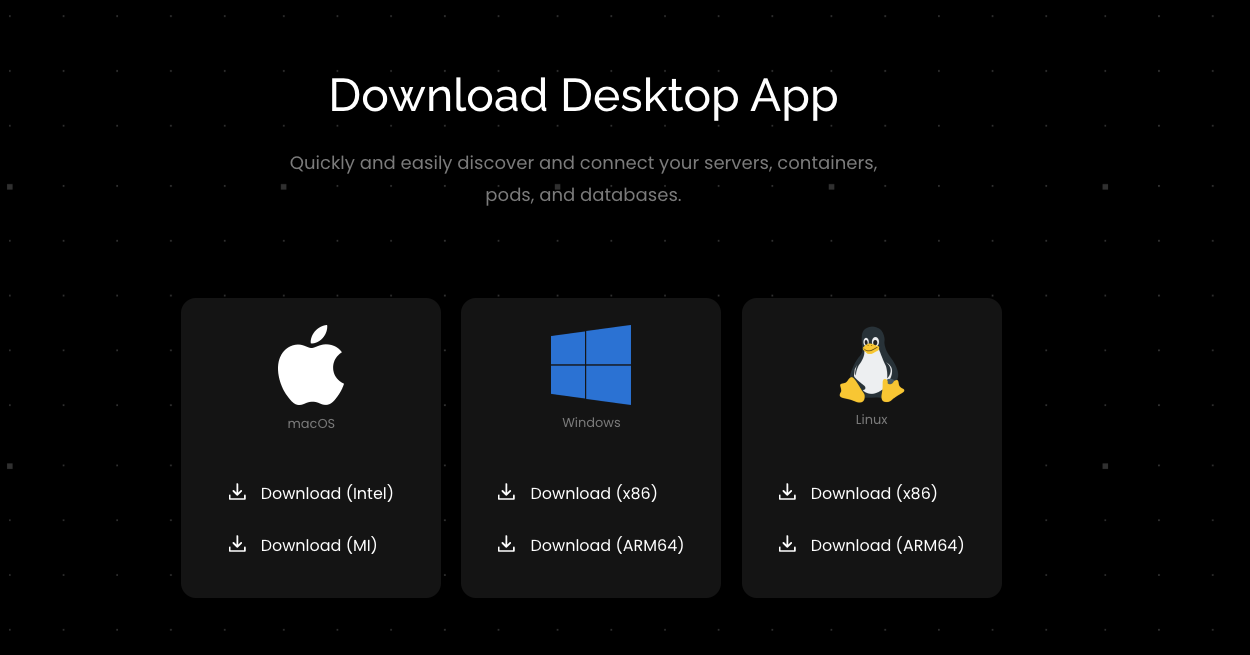The image size is (1250, 655).
Task: Click download arrow icon beside Linux x86
Action: click(x=787, y=492)
